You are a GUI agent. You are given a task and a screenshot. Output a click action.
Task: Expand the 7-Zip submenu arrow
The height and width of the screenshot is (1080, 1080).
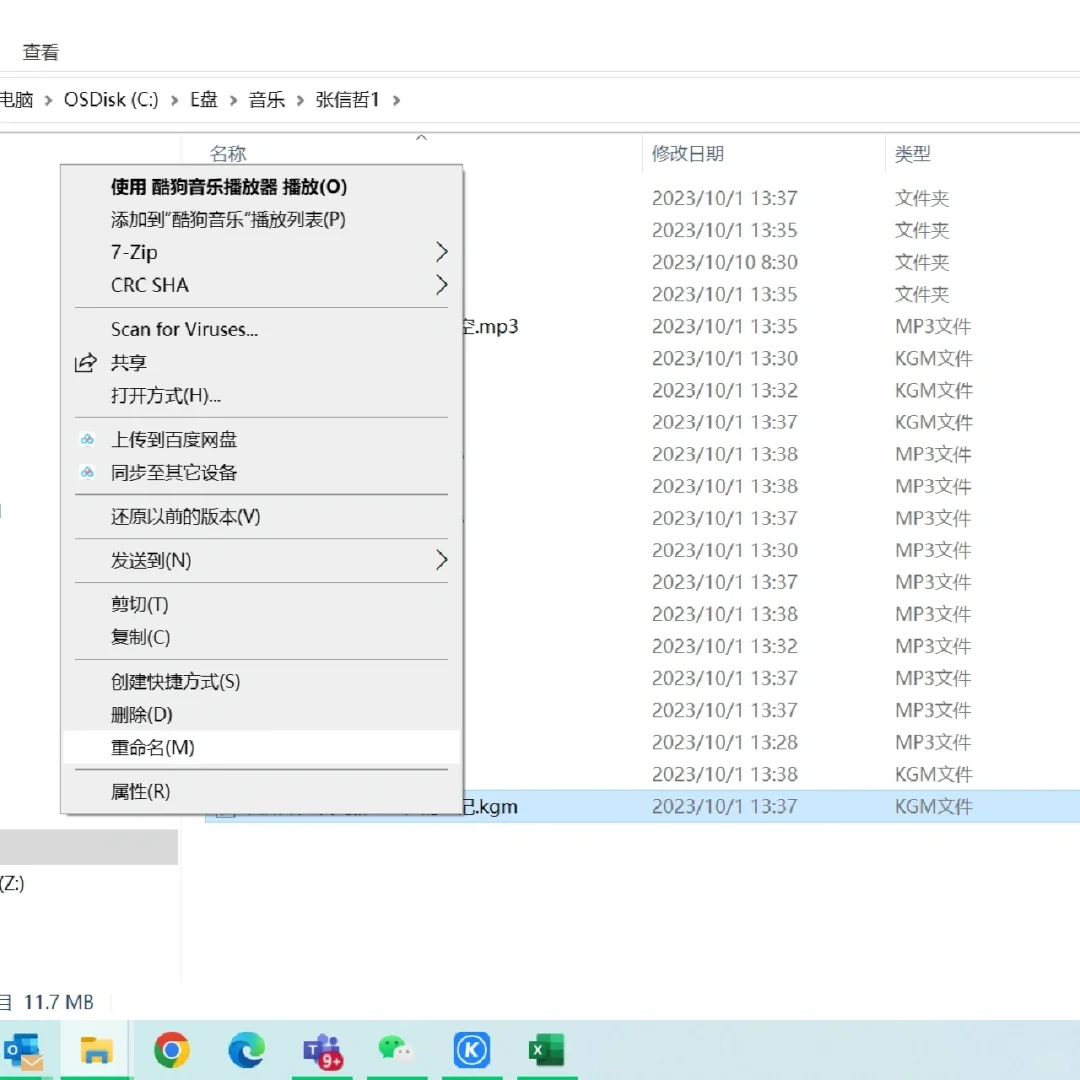pyautogui.click(x=441, y=252)
